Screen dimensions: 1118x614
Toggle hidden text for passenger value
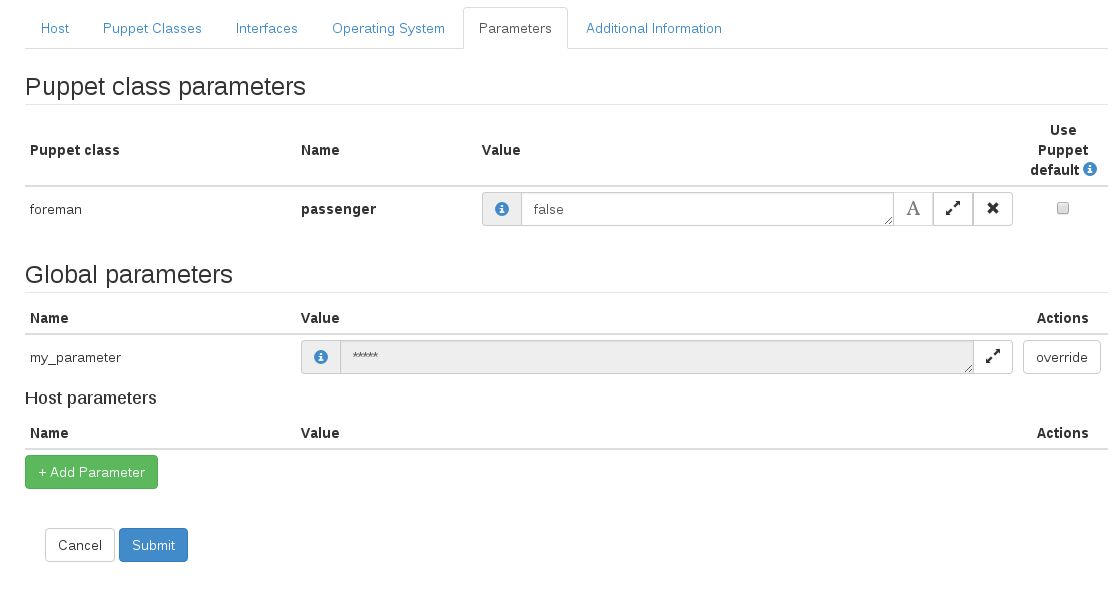click(913, 209)
